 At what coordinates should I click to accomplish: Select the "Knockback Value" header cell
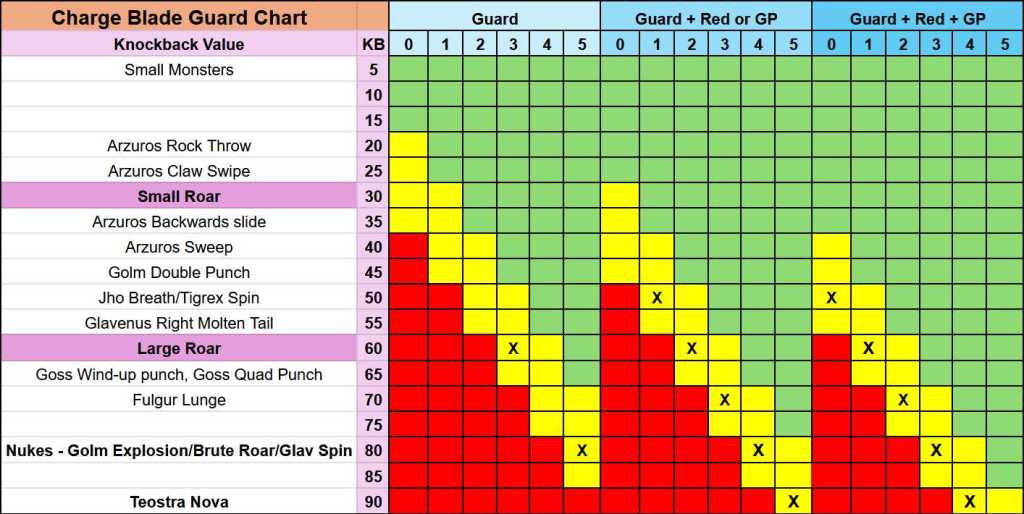pos(179,44)
